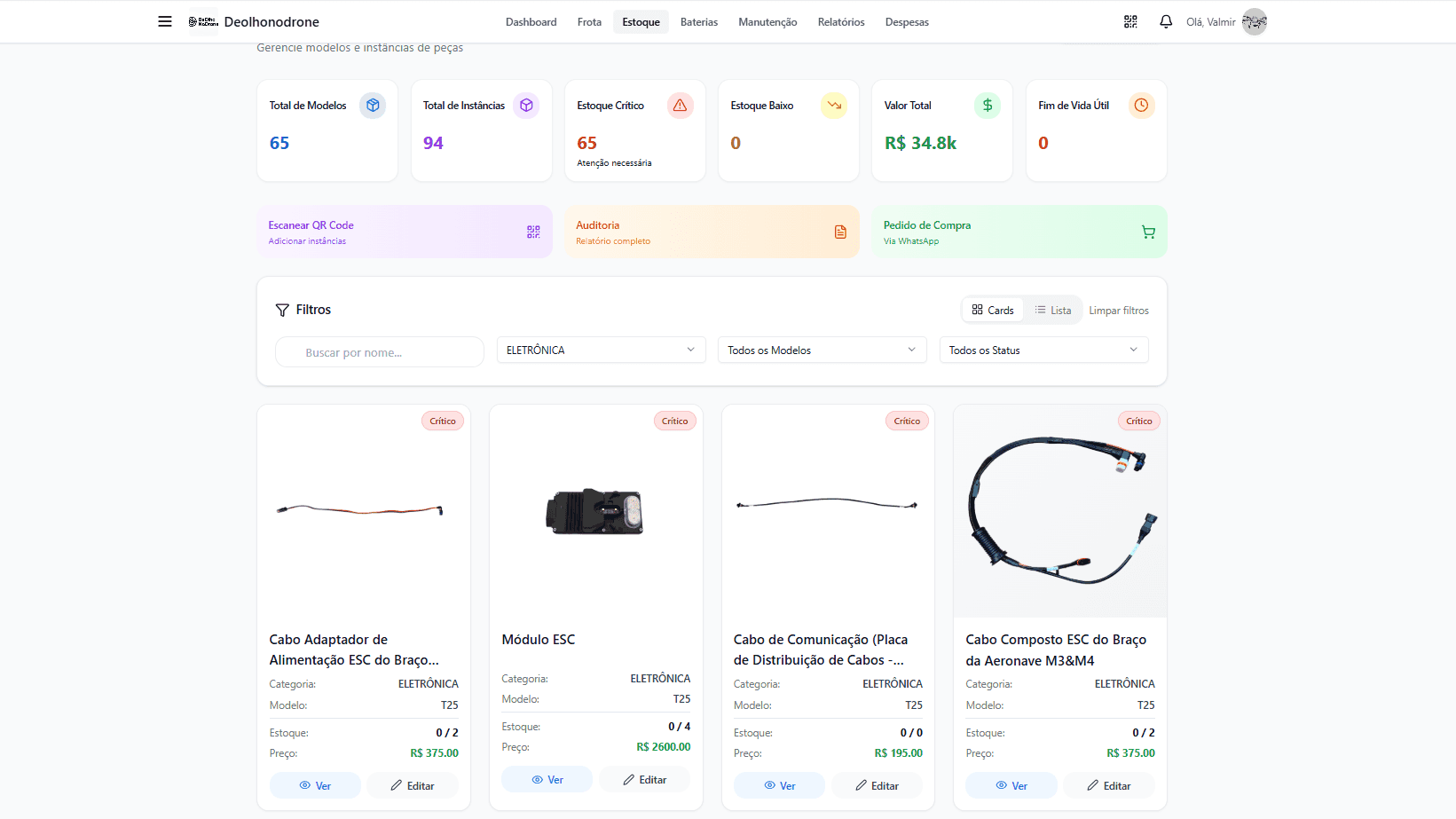Click the Buscar por nome search field
The width and height of the screenshot is (1456, 819).
tap(380, 352)
